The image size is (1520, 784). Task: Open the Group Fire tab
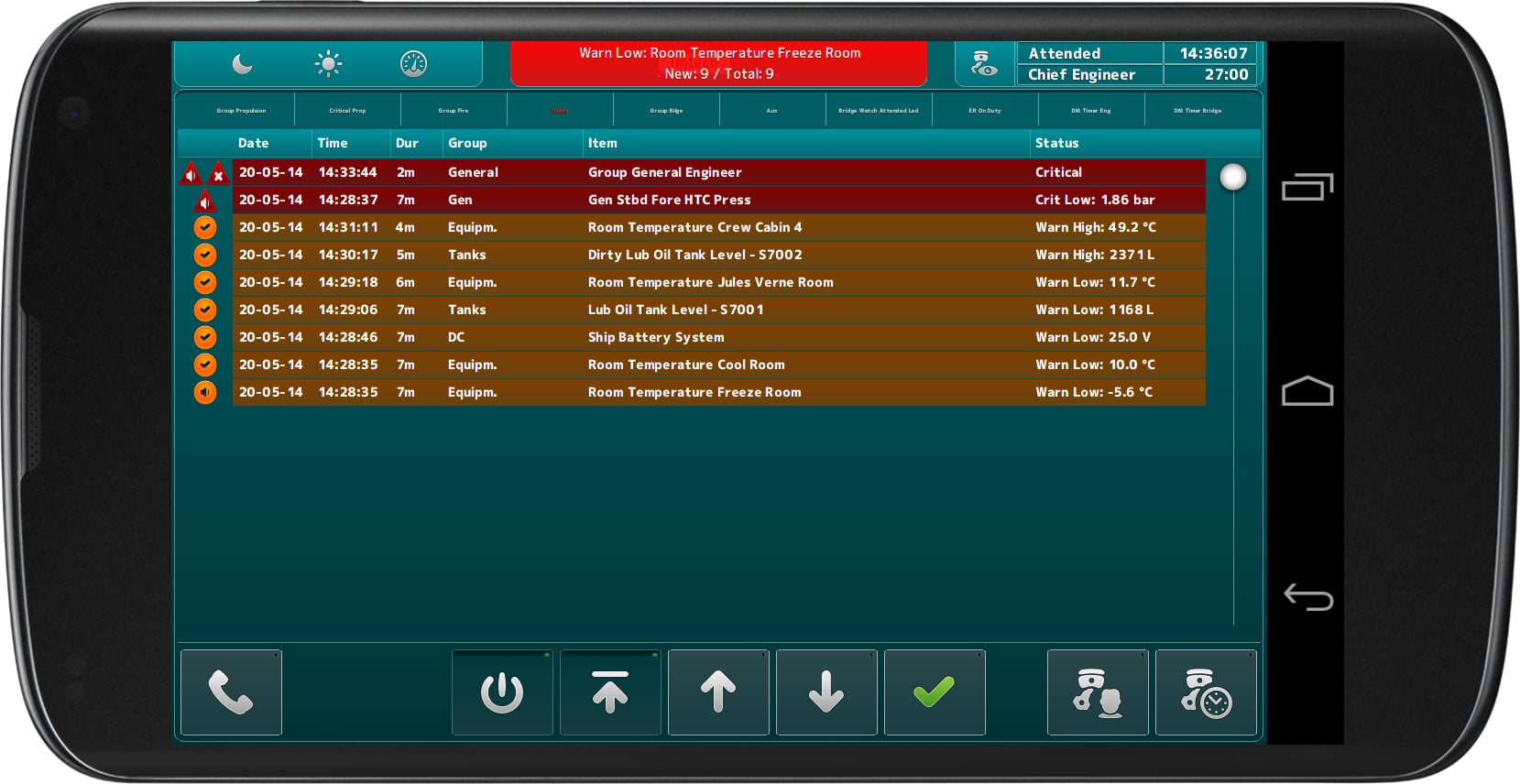(454, 110)
